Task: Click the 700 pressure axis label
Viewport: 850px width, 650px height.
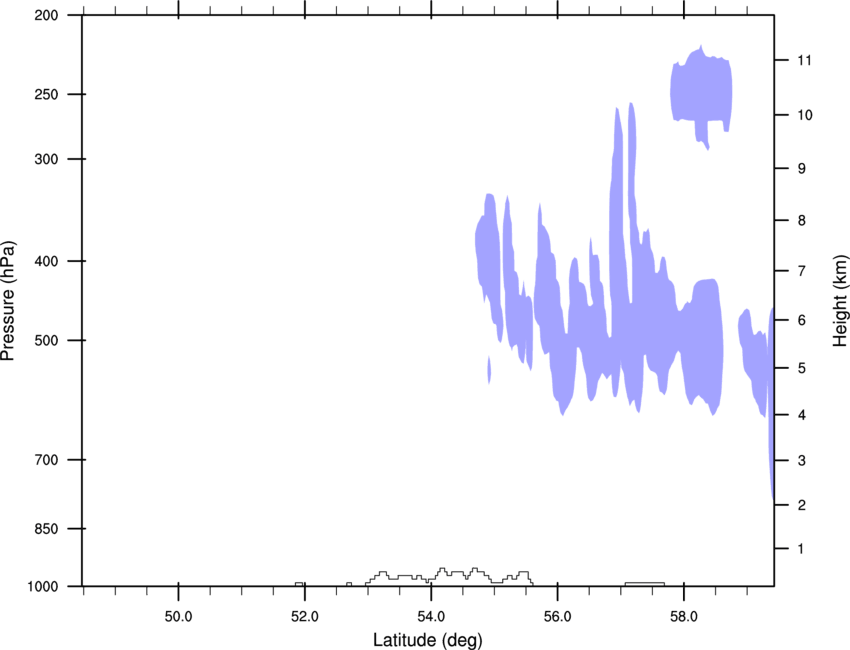Action: click(x=46, y=460)
